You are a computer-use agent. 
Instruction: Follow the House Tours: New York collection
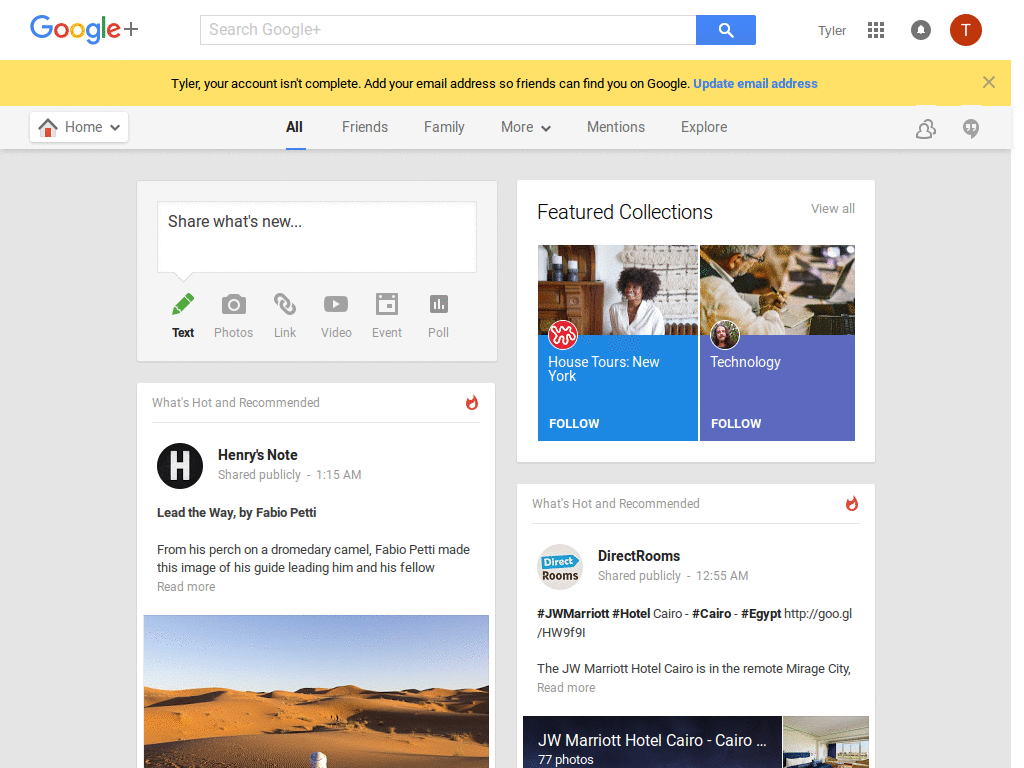pyautogui.click(x=574, y=423)
